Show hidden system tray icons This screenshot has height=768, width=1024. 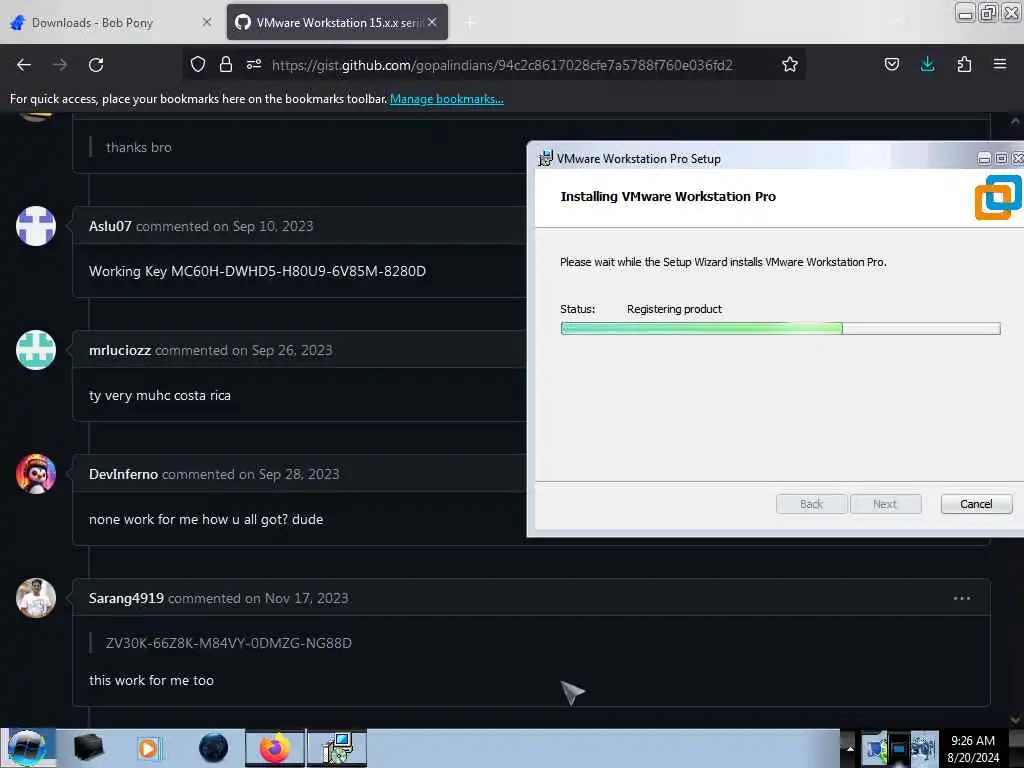click(x=850, y=748)
